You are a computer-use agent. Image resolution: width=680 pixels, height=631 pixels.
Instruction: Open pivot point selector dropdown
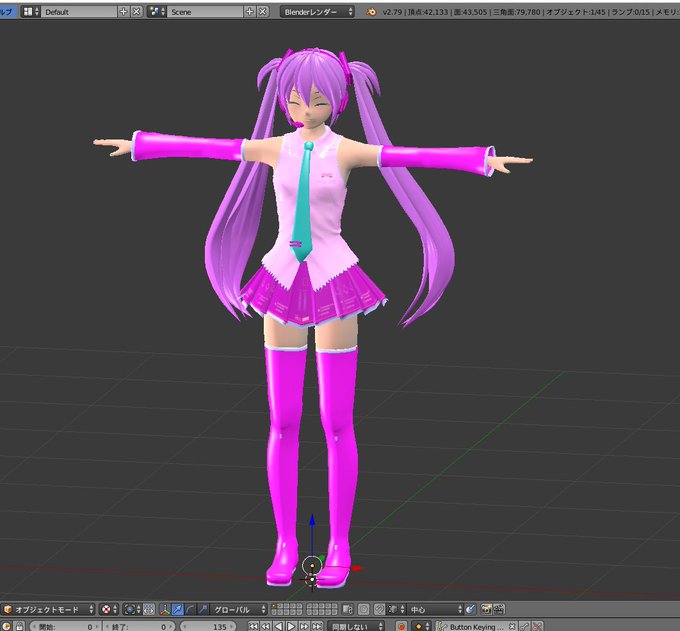click(132, 609)
